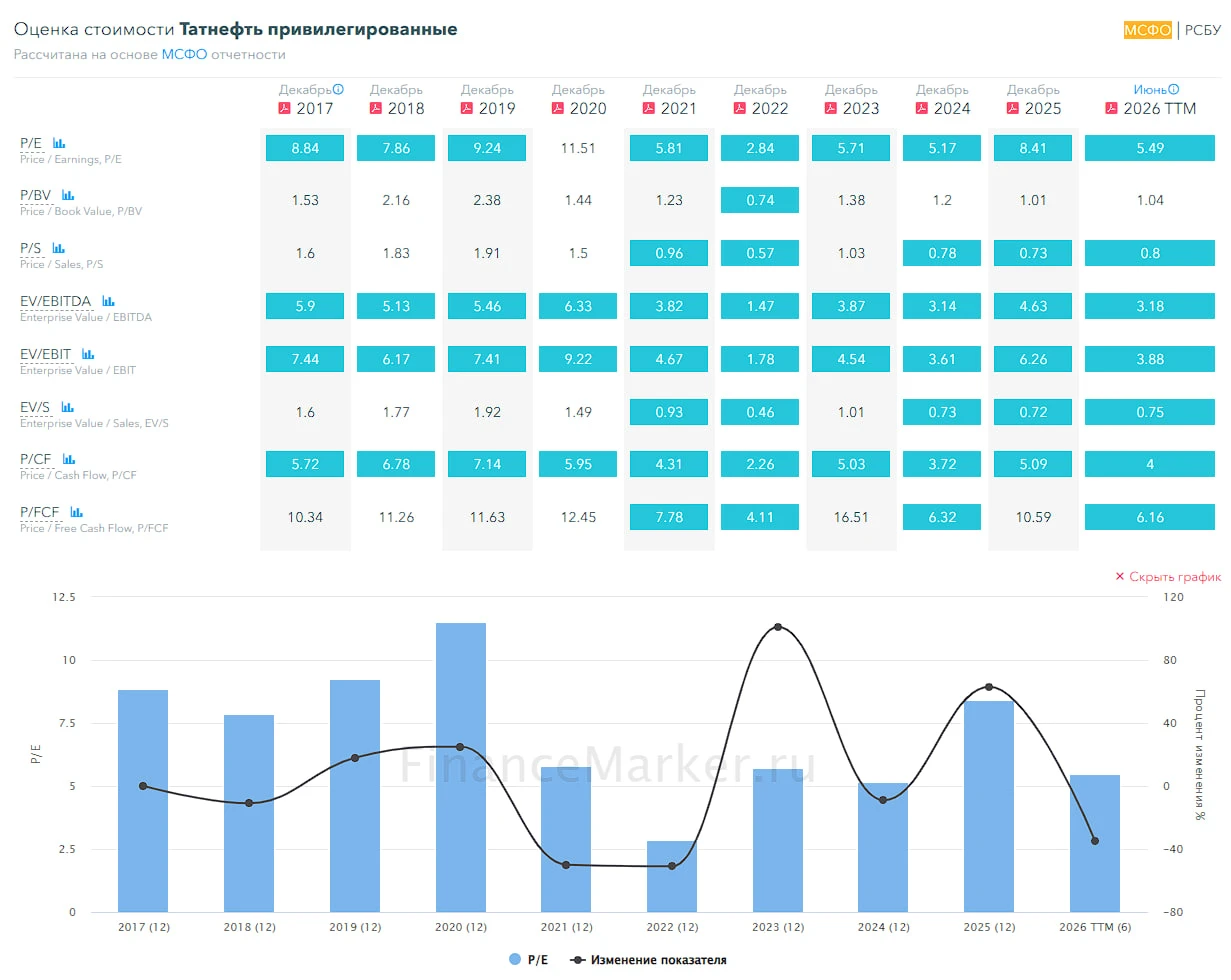
Task: Click the P/BV metric label
Action: (x=38, y=195)
